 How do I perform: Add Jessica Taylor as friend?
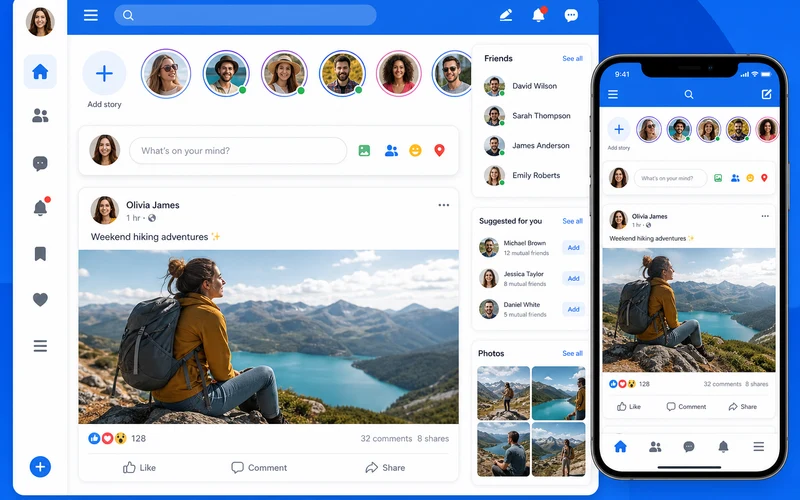coord(573,278)
